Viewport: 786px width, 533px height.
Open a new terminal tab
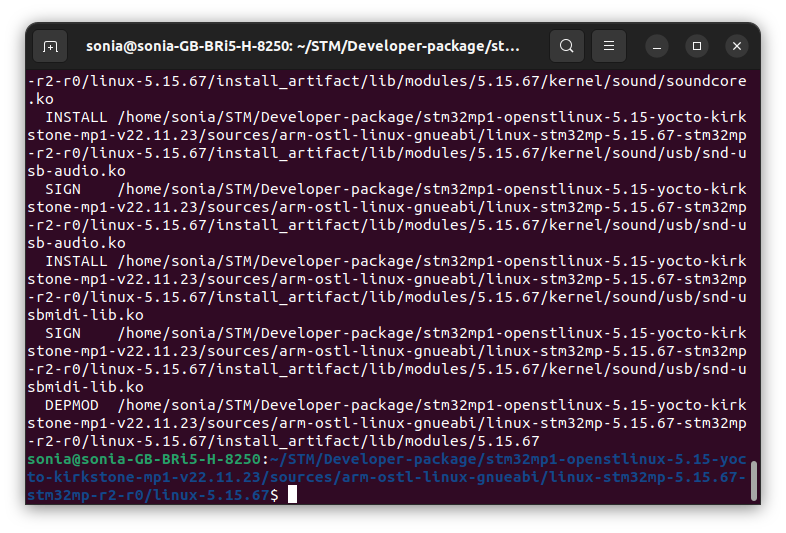pyautogui.click(x=50, y=46)
